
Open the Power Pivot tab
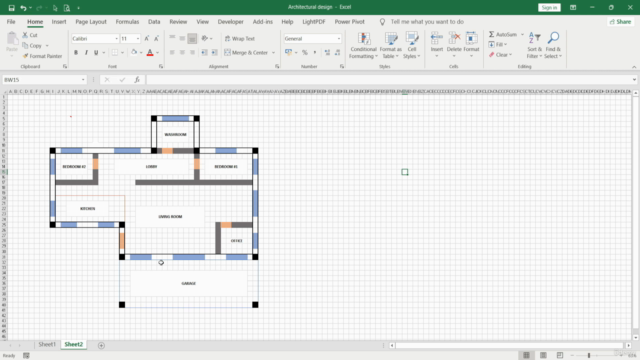(349, 22)
